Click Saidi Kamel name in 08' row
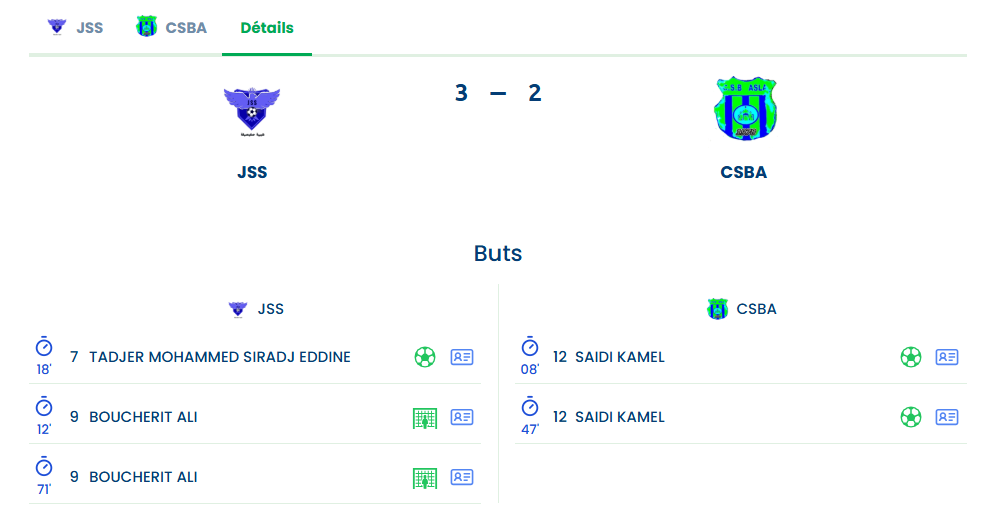Viewport: 996px width, 519px height. (619, 357)
